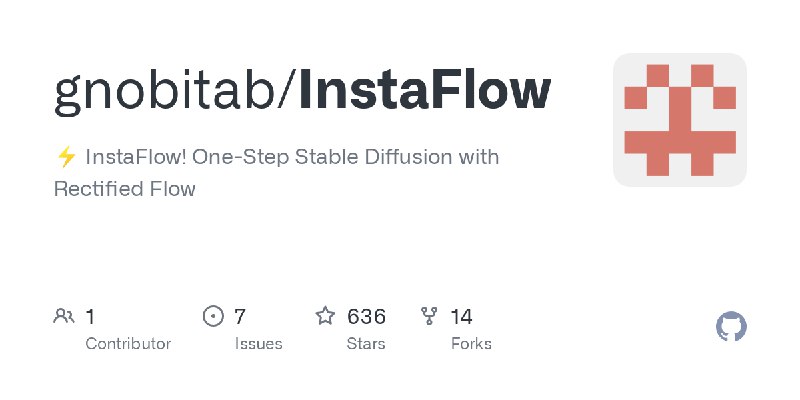Click the slash between owner and repo
This screenshot has height=400, width=800.
(x=287, y=92)
